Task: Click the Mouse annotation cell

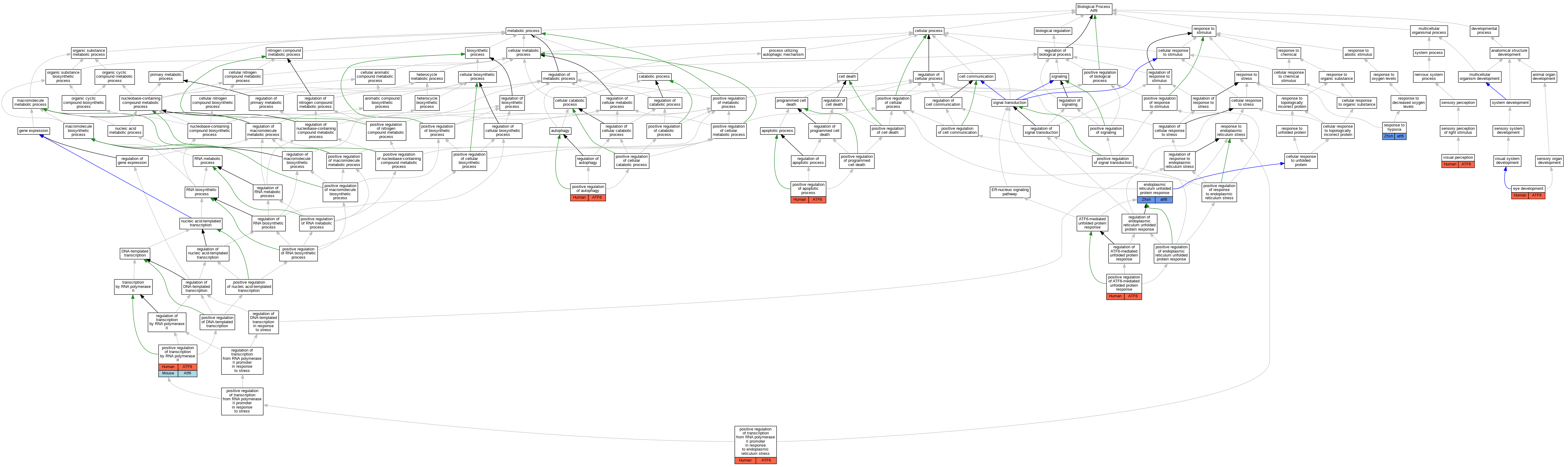Action: click(x=168, y=373)
